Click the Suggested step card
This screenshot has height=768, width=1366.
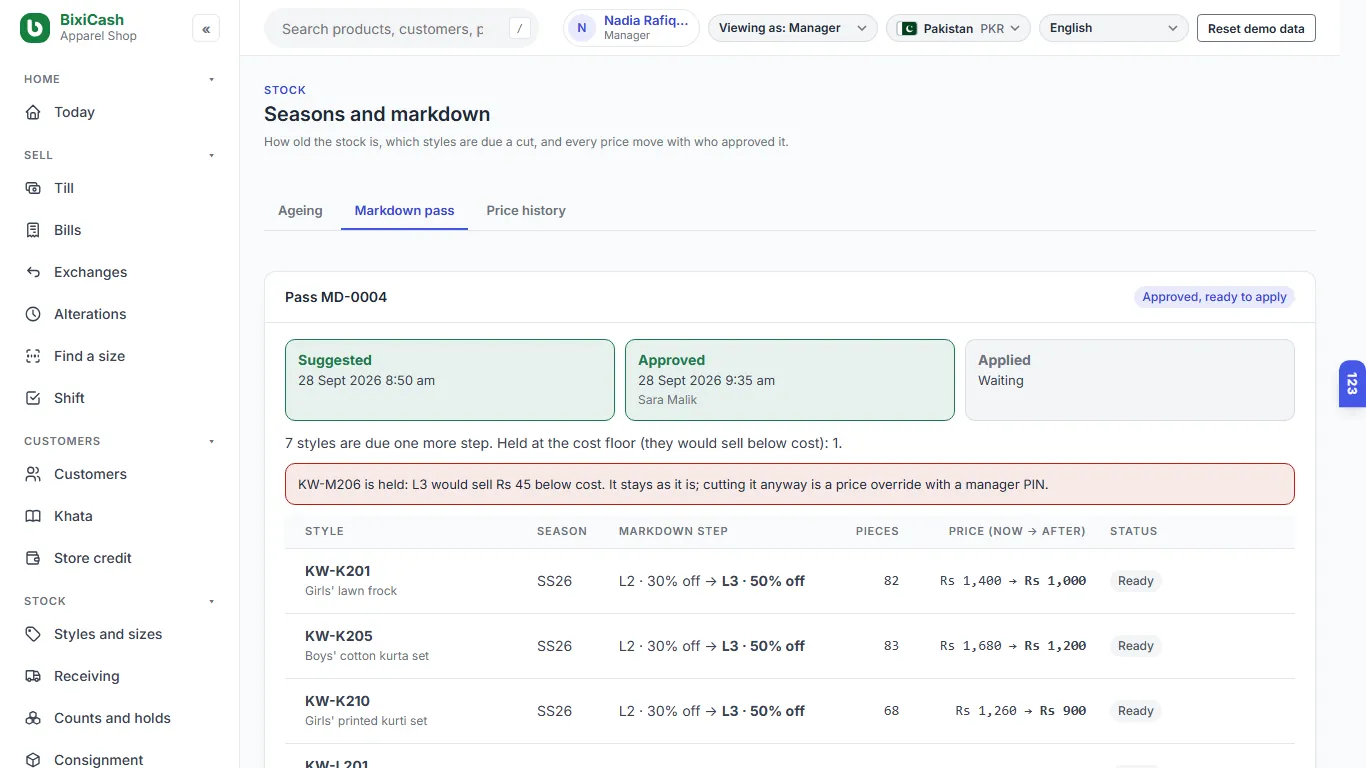click(450, 380)
